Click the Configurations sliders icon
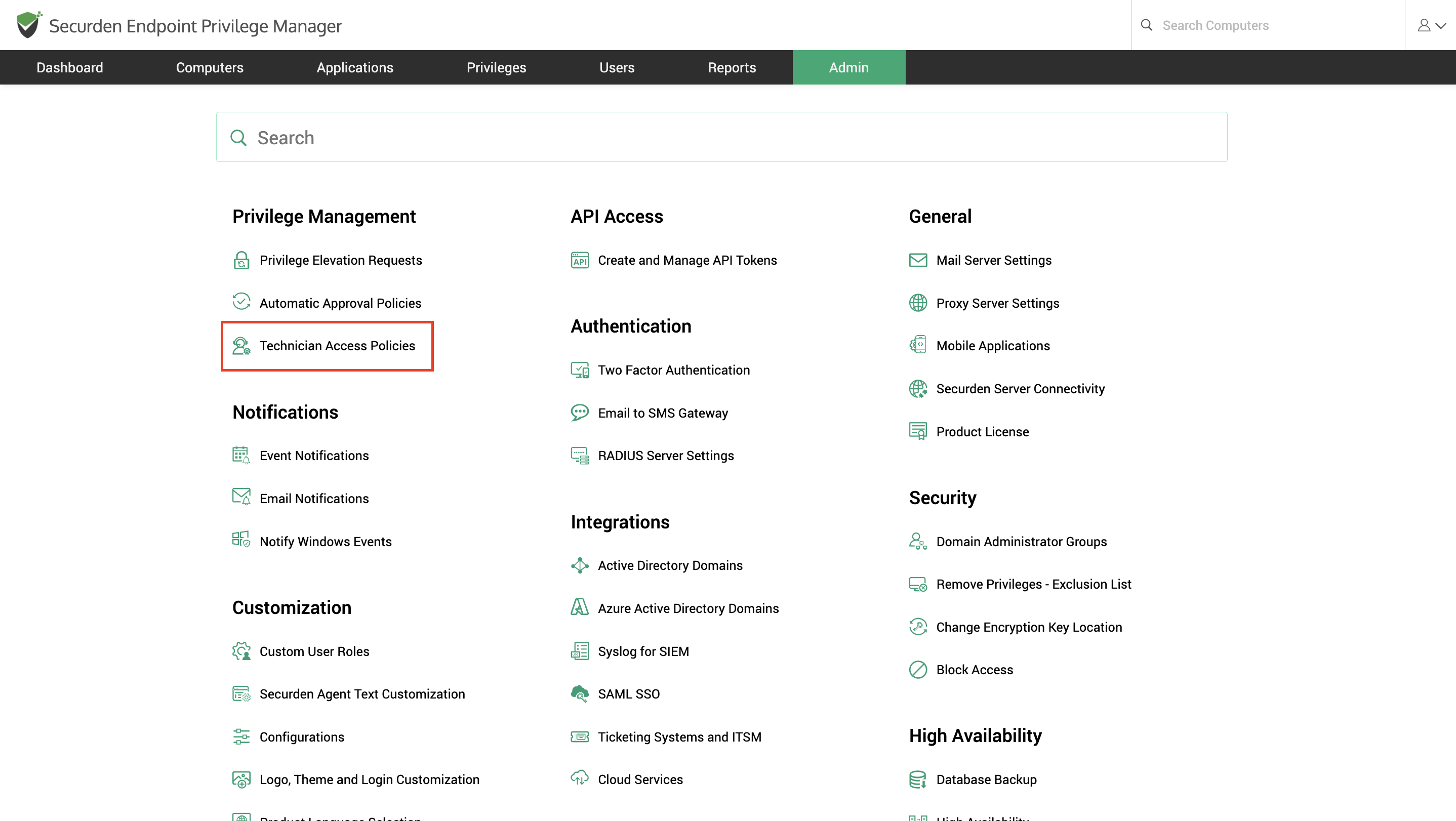This screenshot has width=1456, height=821. [x=241, y=736]
